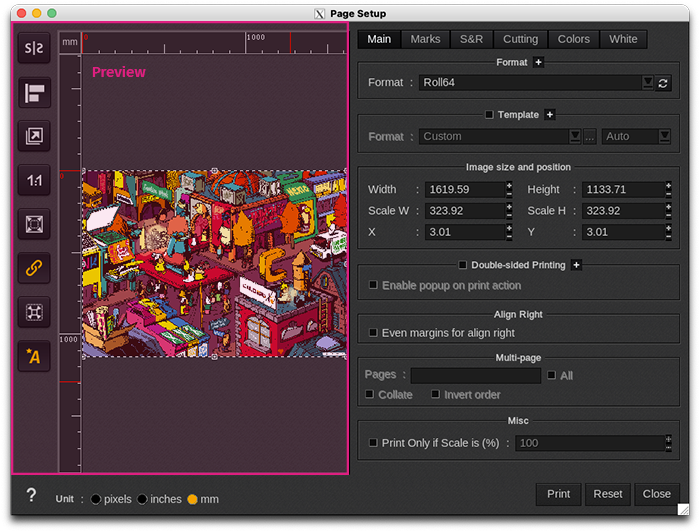Switch to the Colors tab
Image resolution: width=700 pixels, height=531 pixels.
point(574,39)
